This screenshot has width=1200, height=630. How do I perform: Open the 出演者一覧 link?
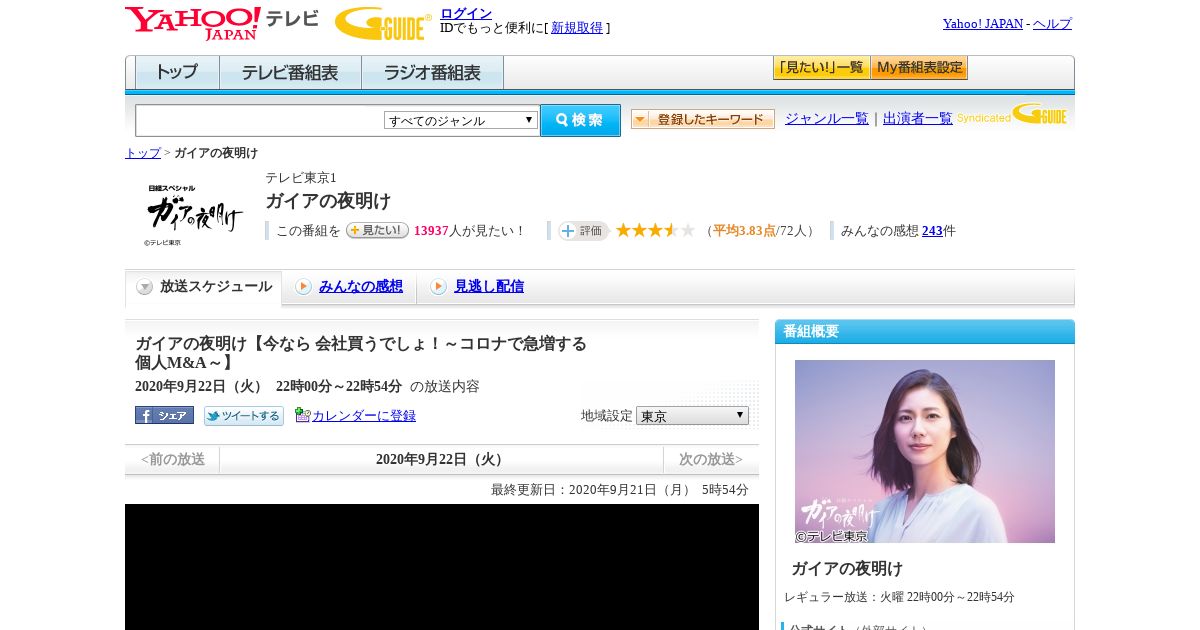pyautogui.click(x=918, y=119)
